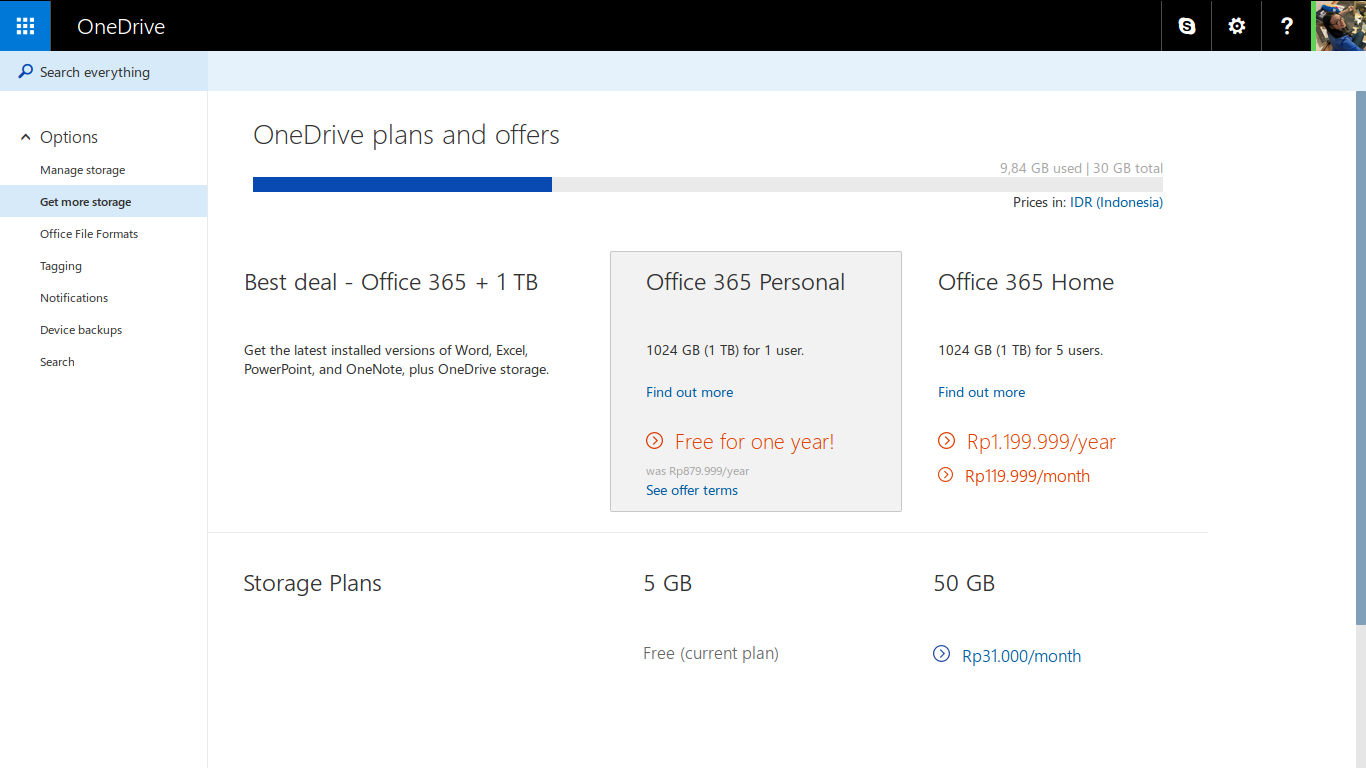
Task: Open Skype from the header bar
Action: pos(1187,26)
